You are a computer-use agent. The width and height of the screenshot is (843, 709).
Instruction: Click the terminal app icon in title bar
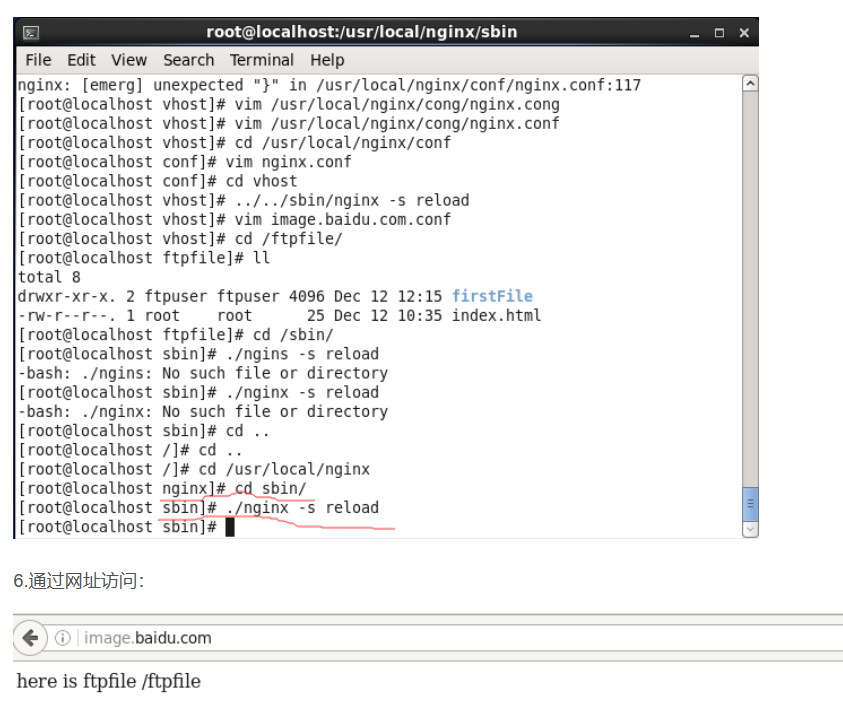tap(31, 33)
